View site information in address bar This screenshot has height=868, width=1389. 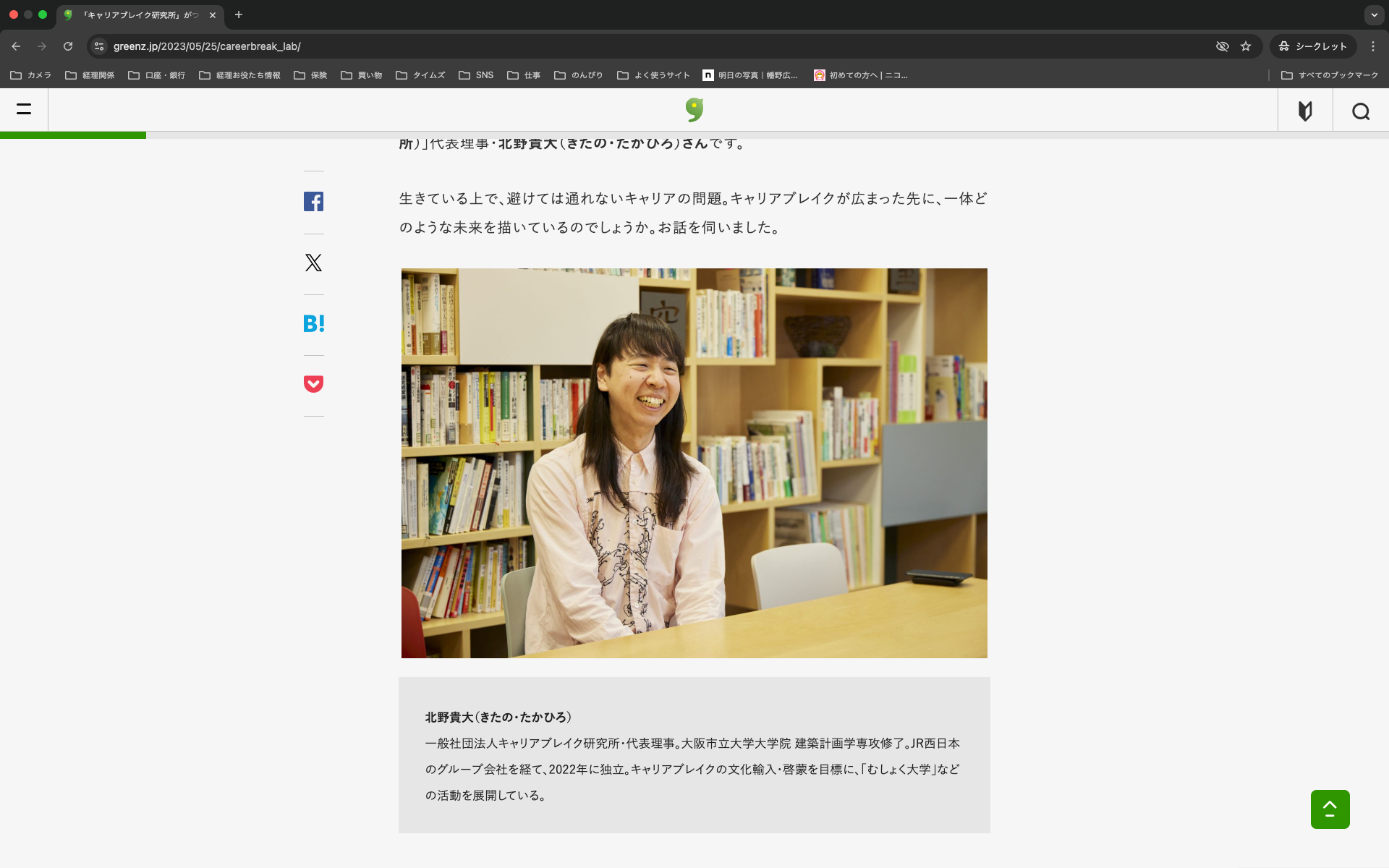pos(99,46)
